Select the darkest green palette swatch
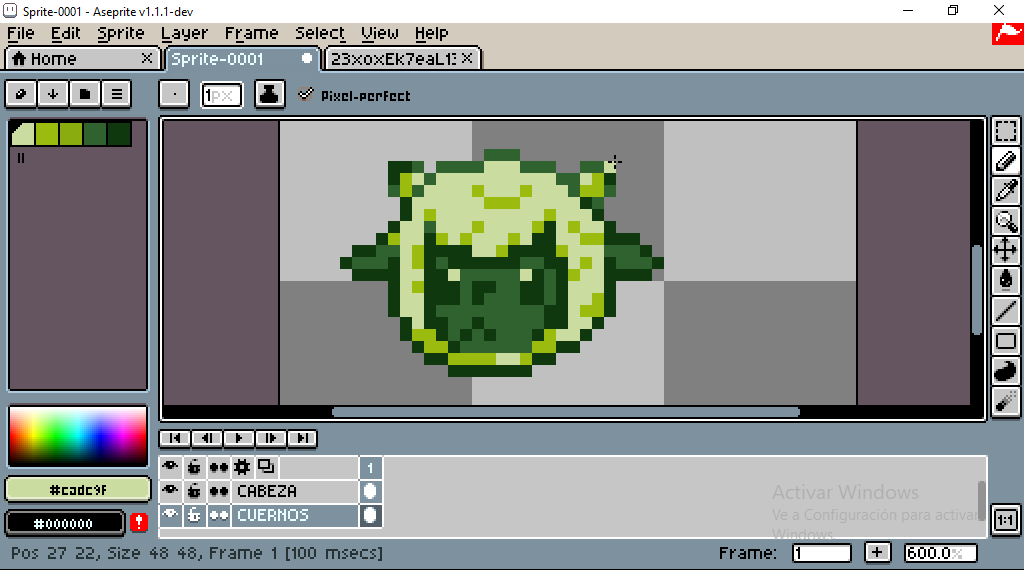The height and width of the screenshot is (570, 1024). (x=120, y=134)
